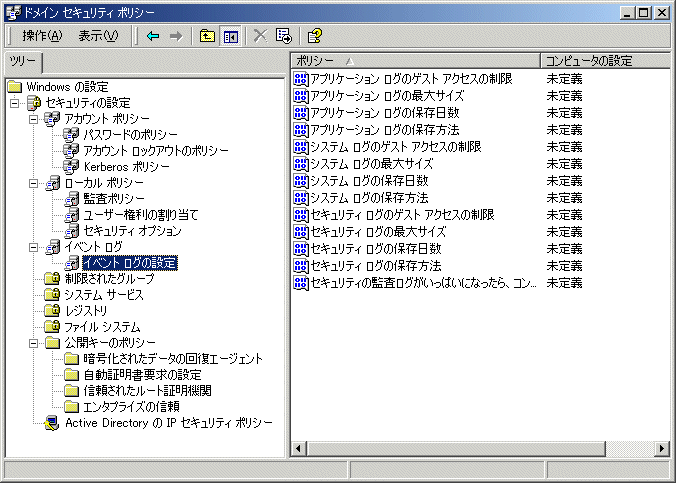The height and width of the screenshot is (483, 676).
Task: Click the Delete X toolbar icon
Action: pos(260,36)
